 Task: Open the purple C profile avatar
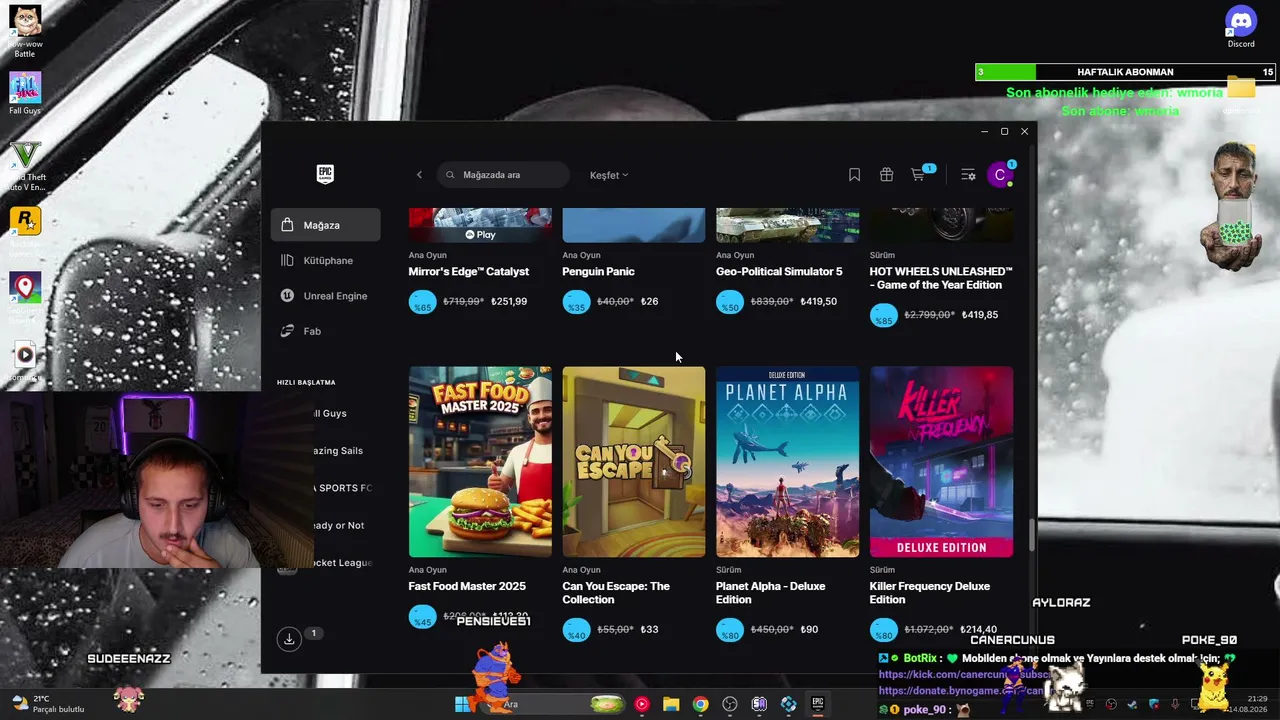click(x=1000, y=175)
